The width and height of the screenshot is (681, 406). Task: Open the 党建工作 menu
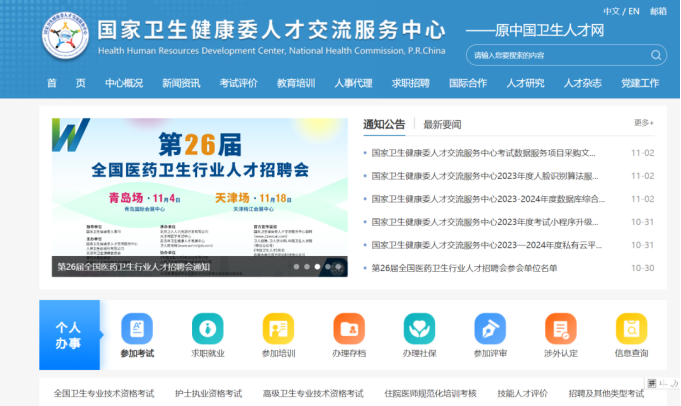click(640, 83)
